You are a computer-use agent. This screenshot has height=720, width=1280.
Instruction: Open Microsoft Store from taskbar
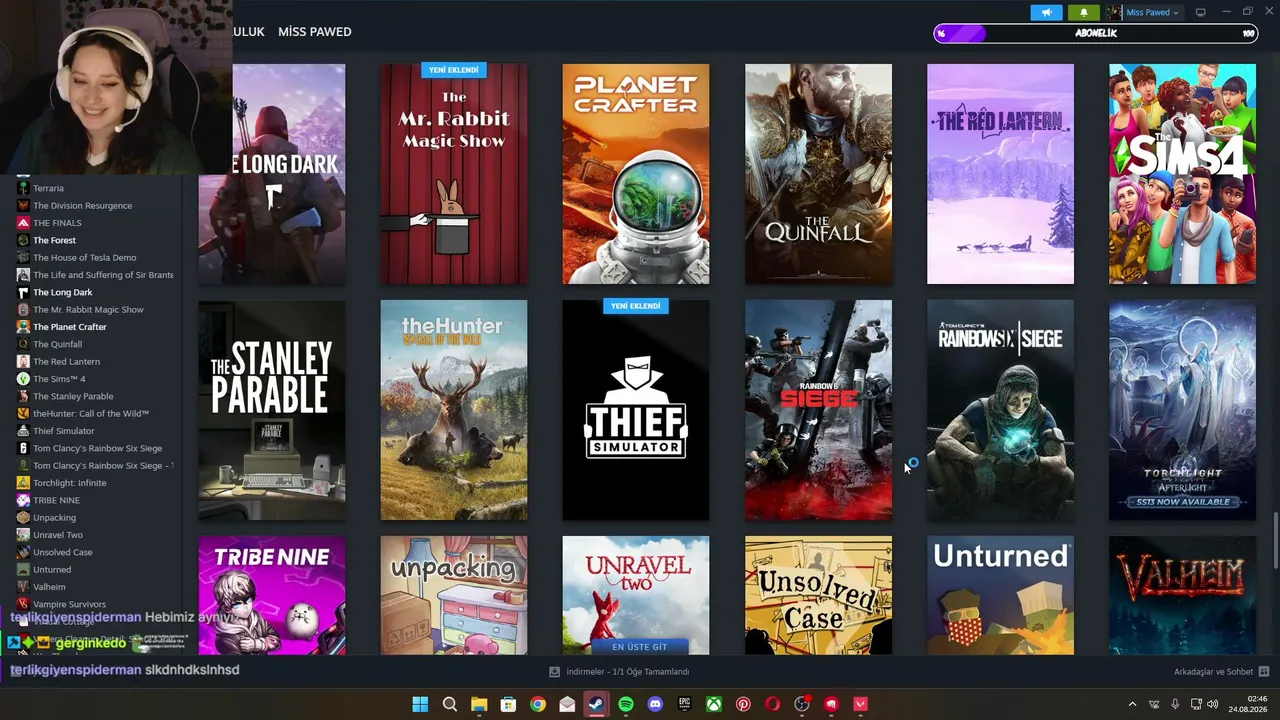pos(508,704)
